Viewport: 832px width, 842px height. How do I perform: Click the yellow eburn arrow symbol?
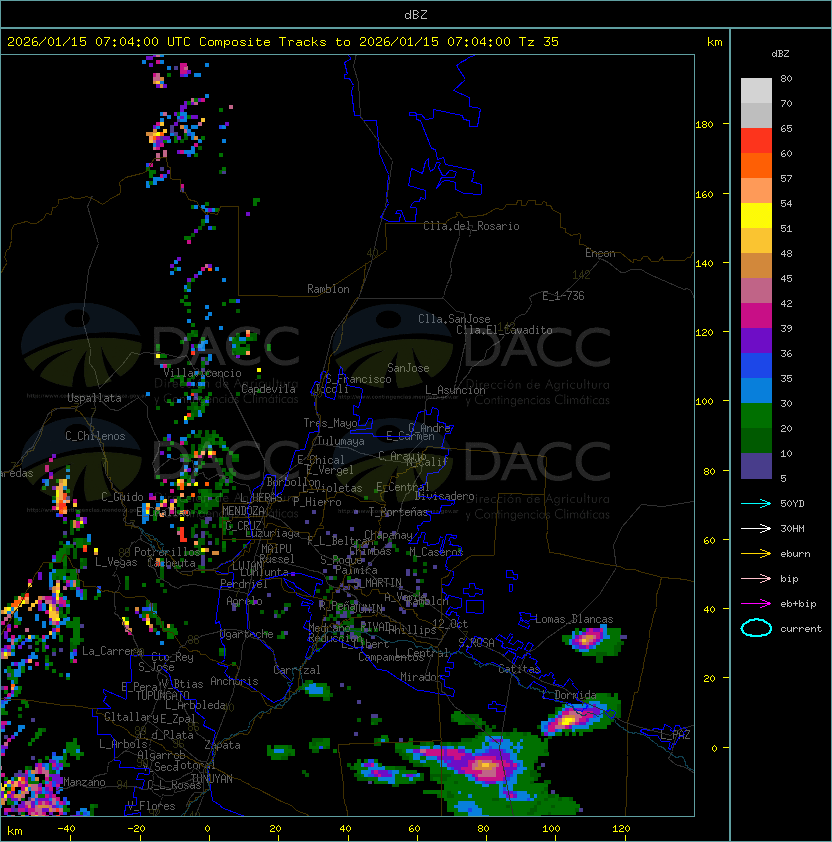(x=756, y=554)
